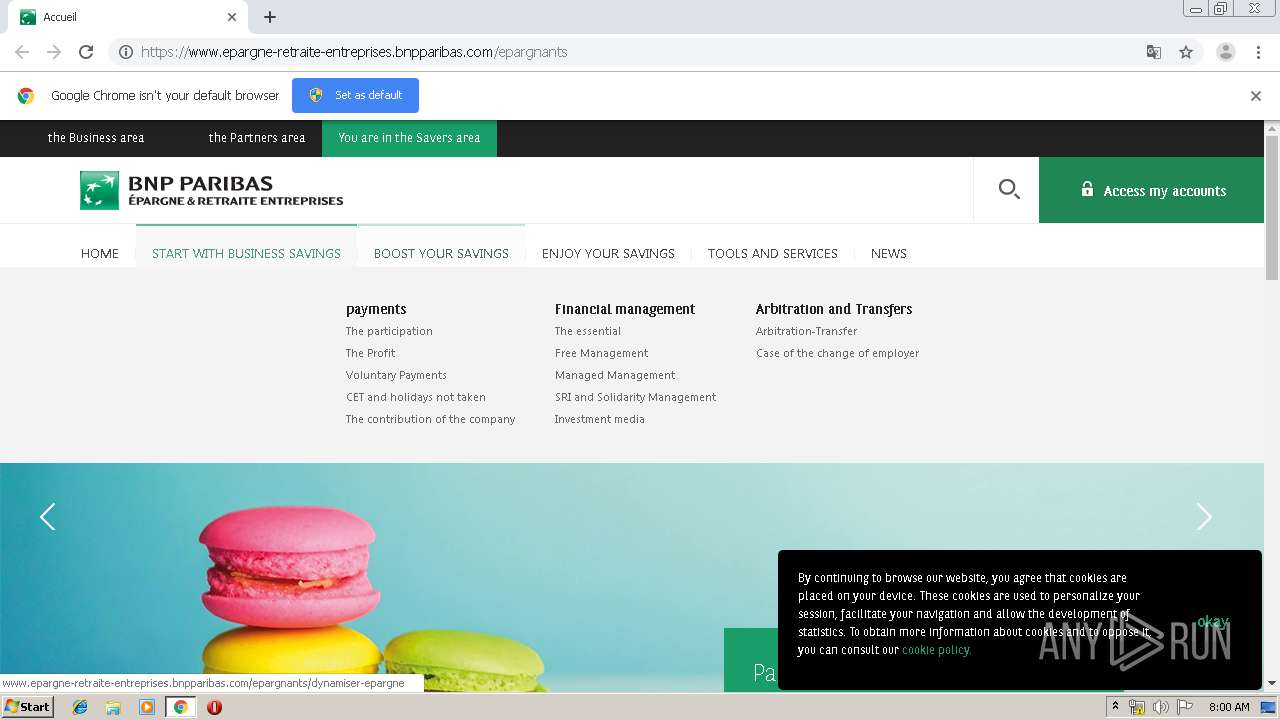Open SRI and Solidarity Management link

click(x=636, y=397)
